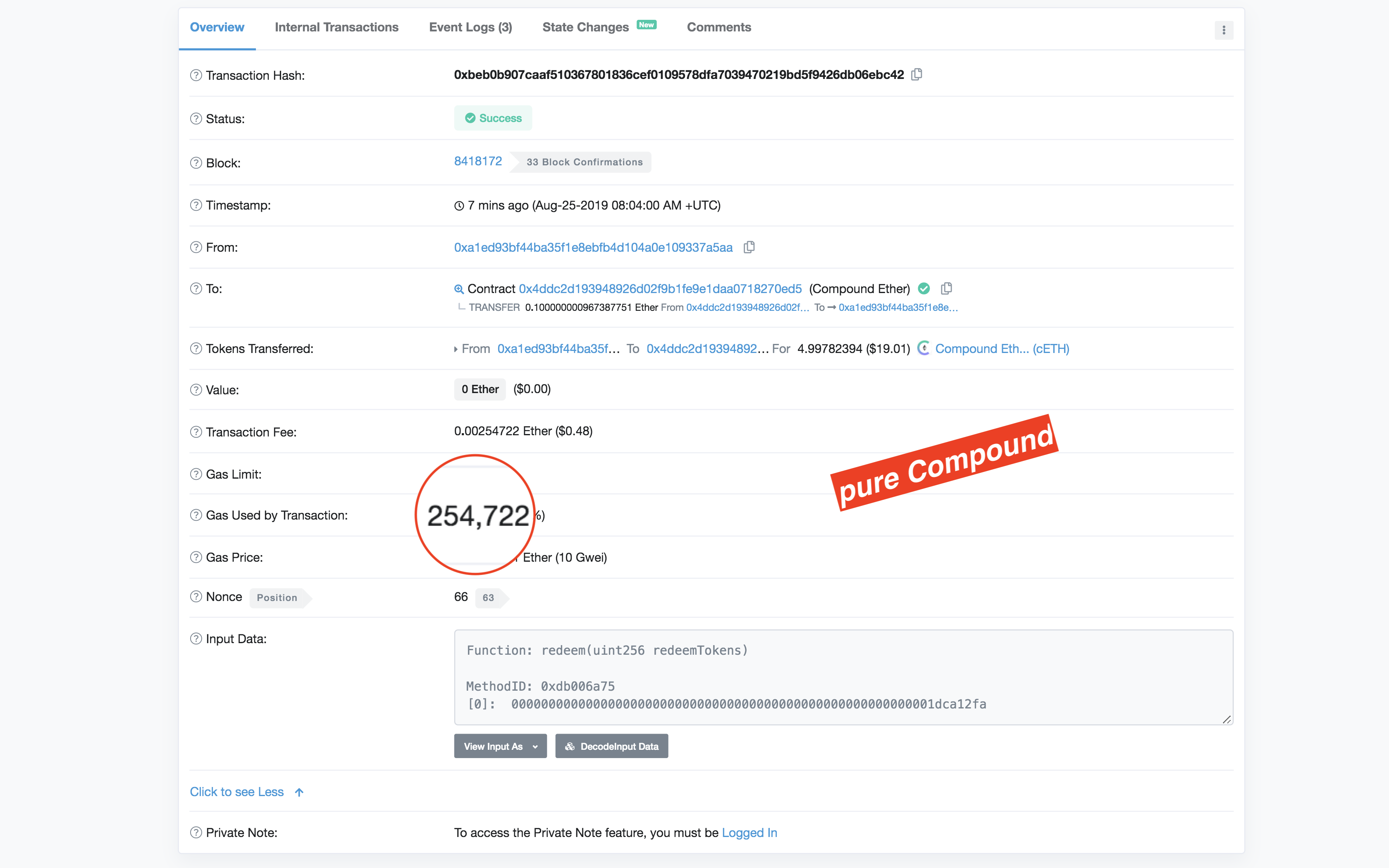The image size is (1389, 868).
Task: Click help icon next to Gas Limit
Action: (196, 474)
